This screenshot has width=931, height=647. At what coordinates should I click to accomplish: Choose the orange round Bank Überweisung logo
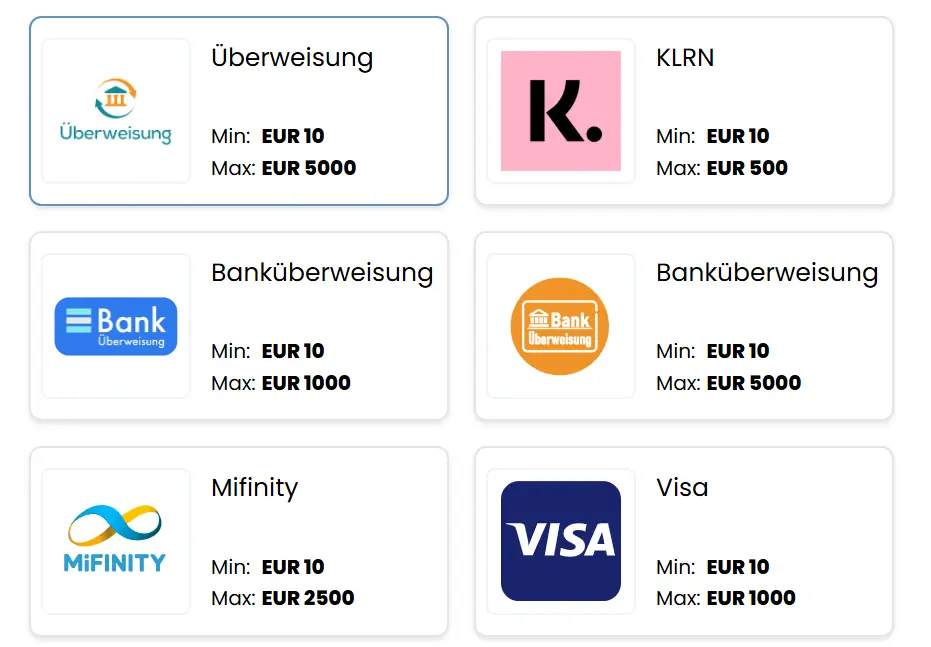(560, 326)
